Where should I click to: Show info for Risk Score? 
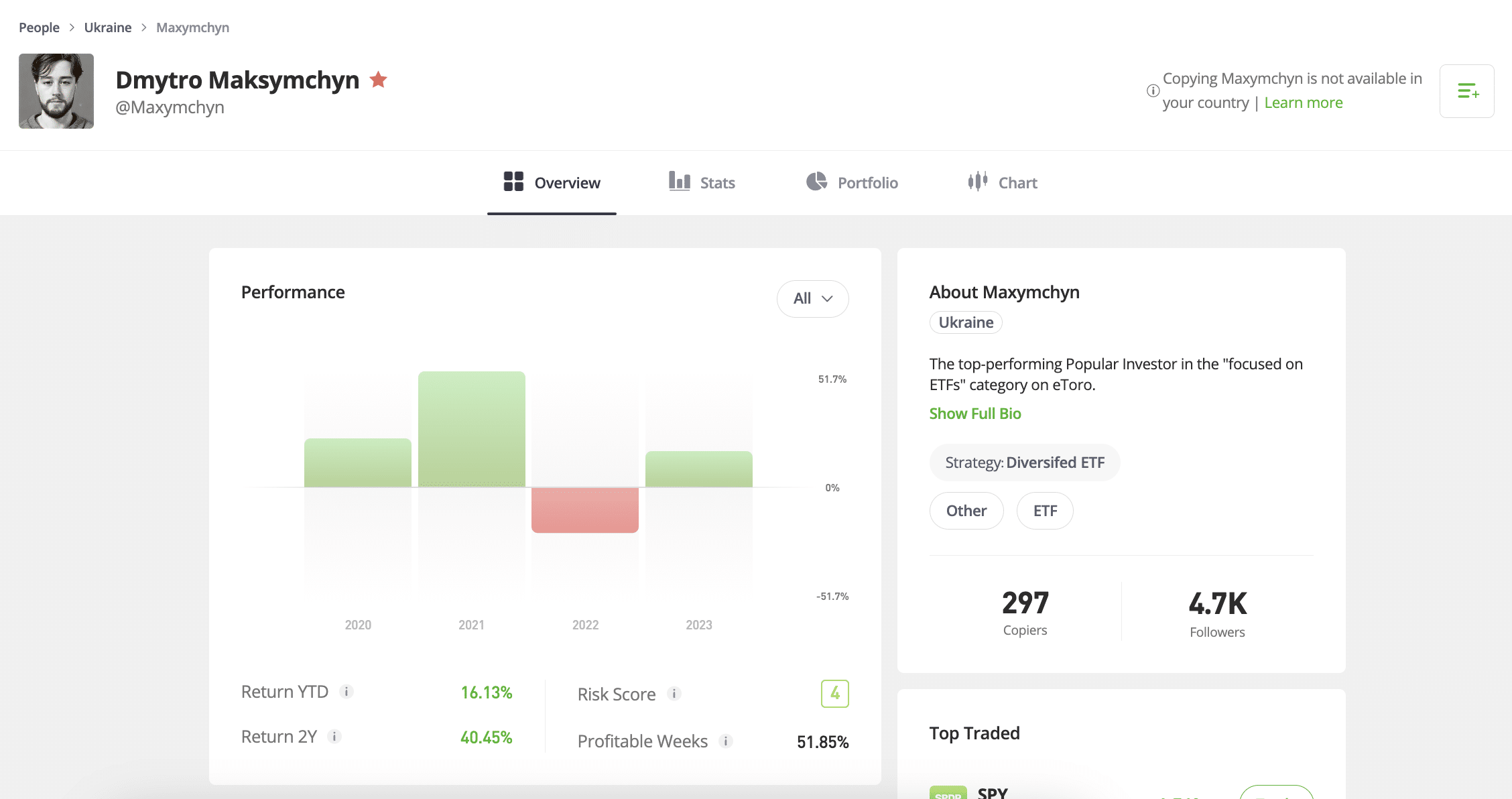[674, 694]
